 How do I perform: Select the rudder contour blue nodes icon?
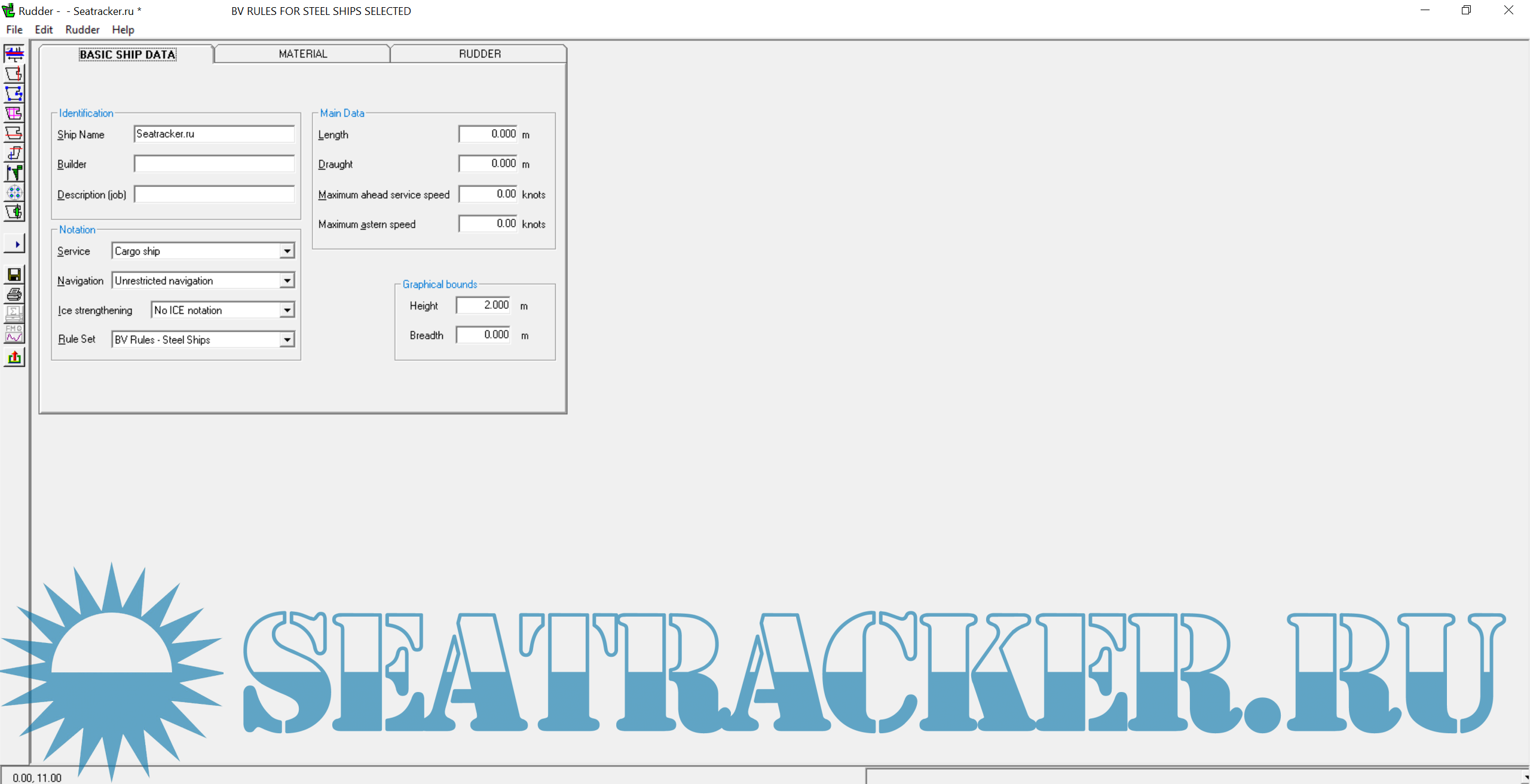point(14,94)
